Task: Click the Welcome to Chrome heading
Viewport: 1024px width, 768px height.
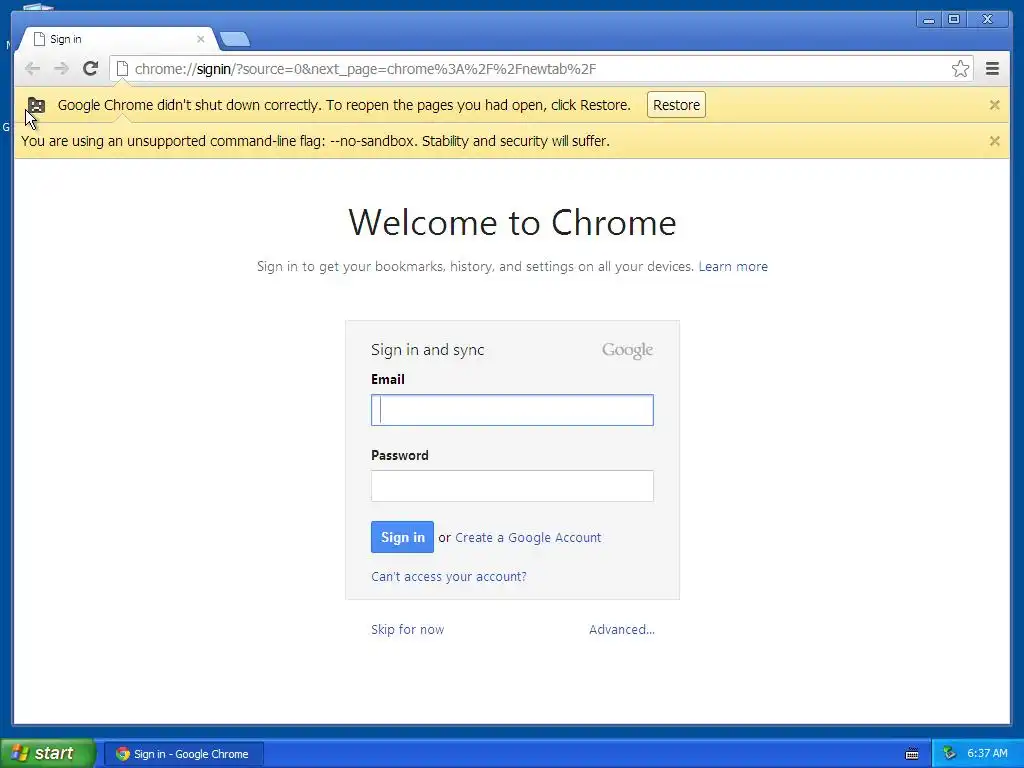Action: pyautogui.click(x=512, y=223)
